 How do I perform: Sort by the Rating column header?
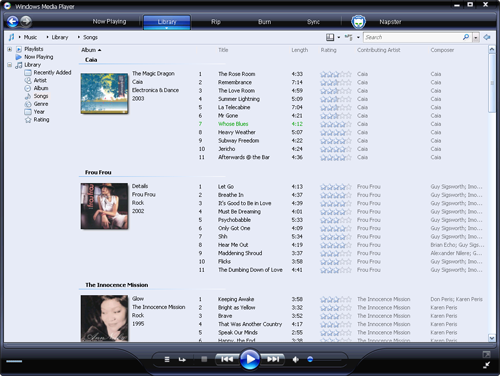tap(328, 50)
